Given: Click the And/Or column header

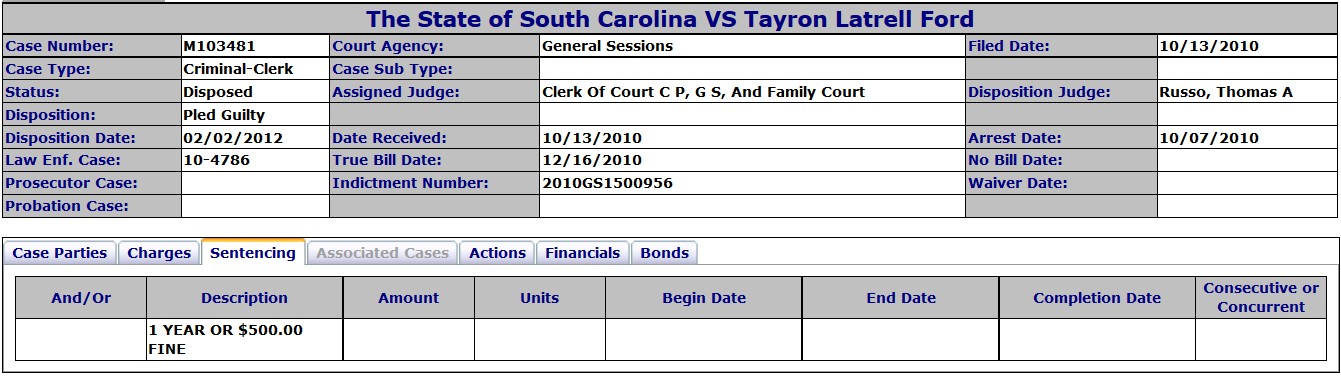Looking at the screenshot, I should point(81,298).
